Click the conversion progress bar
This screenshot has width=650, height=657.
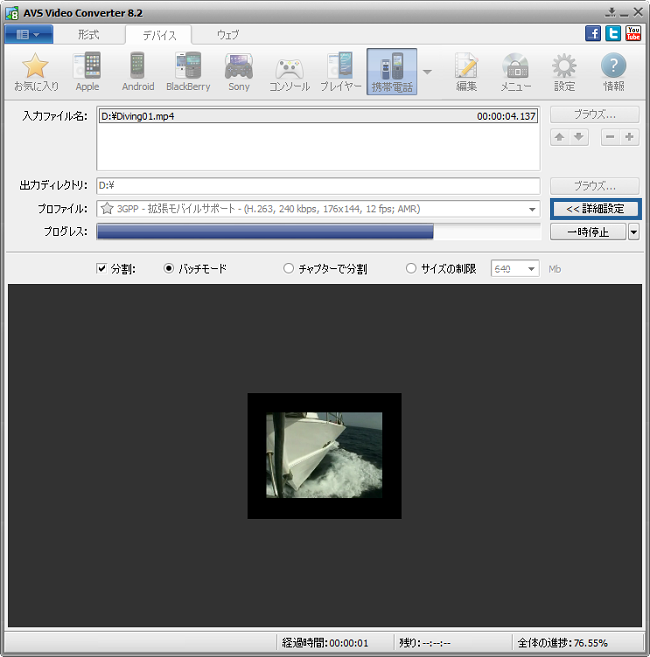coord(318,232)
